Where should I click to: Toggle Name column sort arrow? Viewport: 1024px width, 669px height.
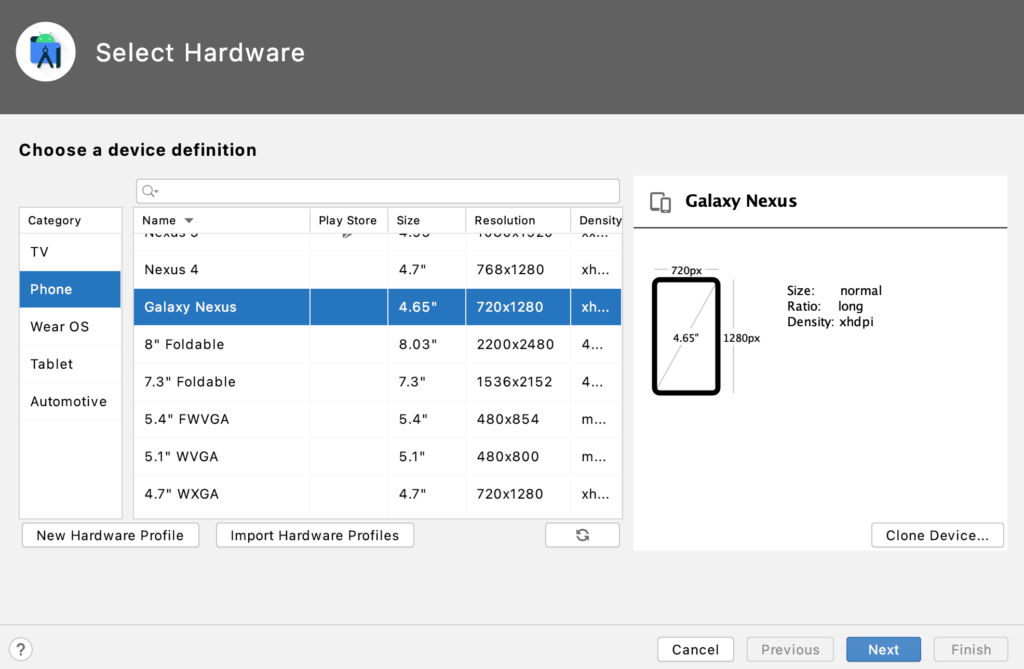click(189, 221)
